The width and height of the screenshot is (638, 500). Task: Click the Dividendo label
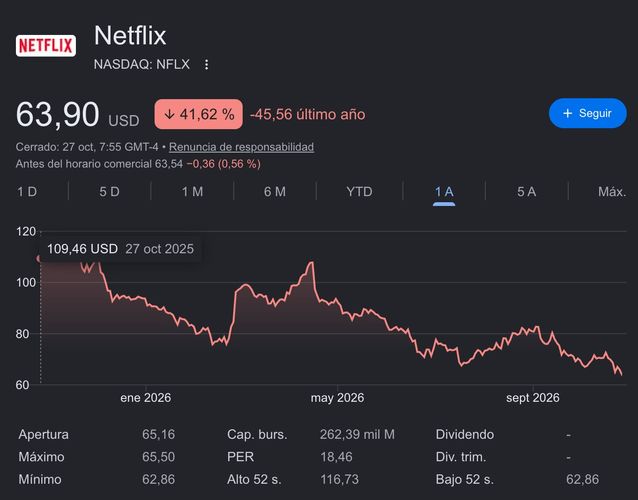pos(465,434)
